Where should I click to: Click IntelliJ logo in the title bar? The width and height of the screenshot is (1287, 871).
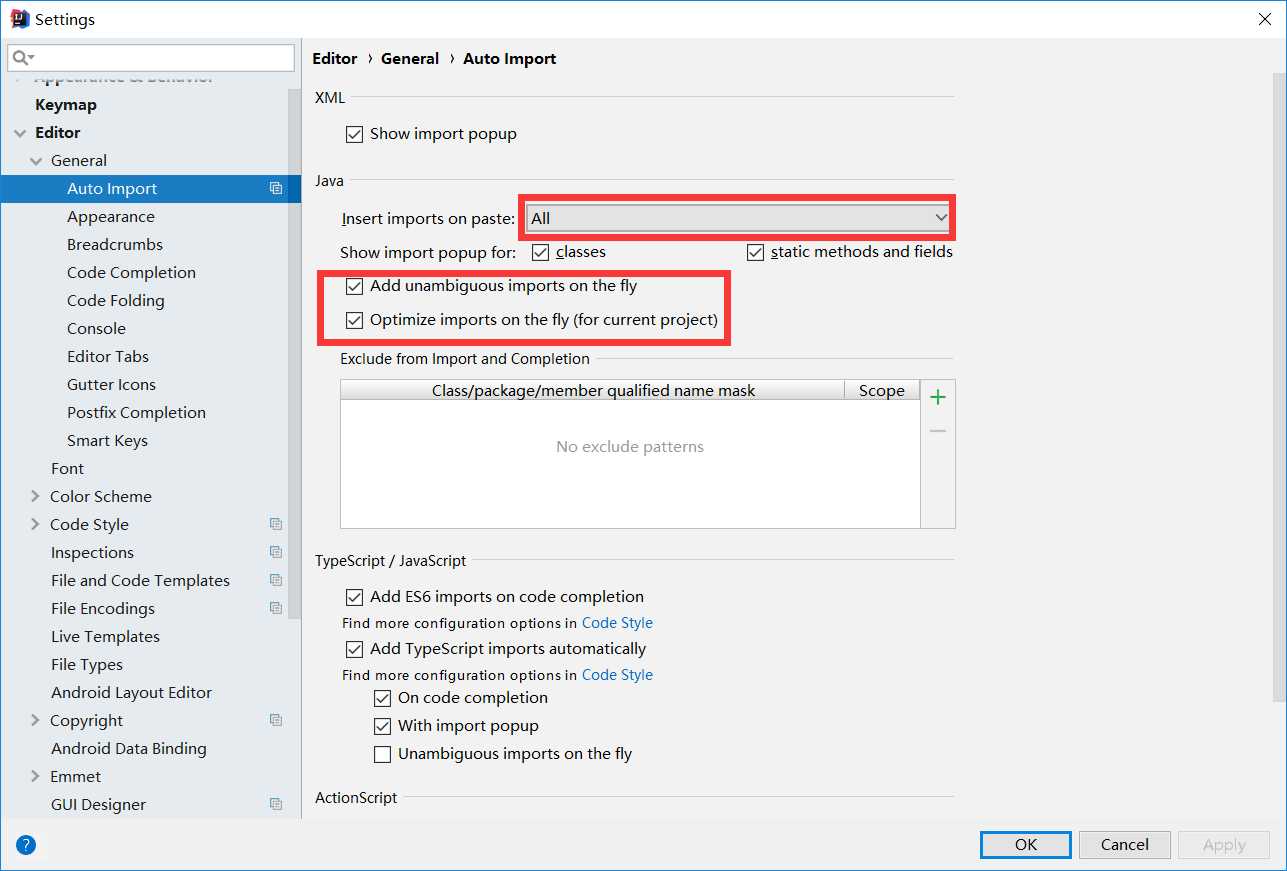pyautogui.click(x=19, y=18)
